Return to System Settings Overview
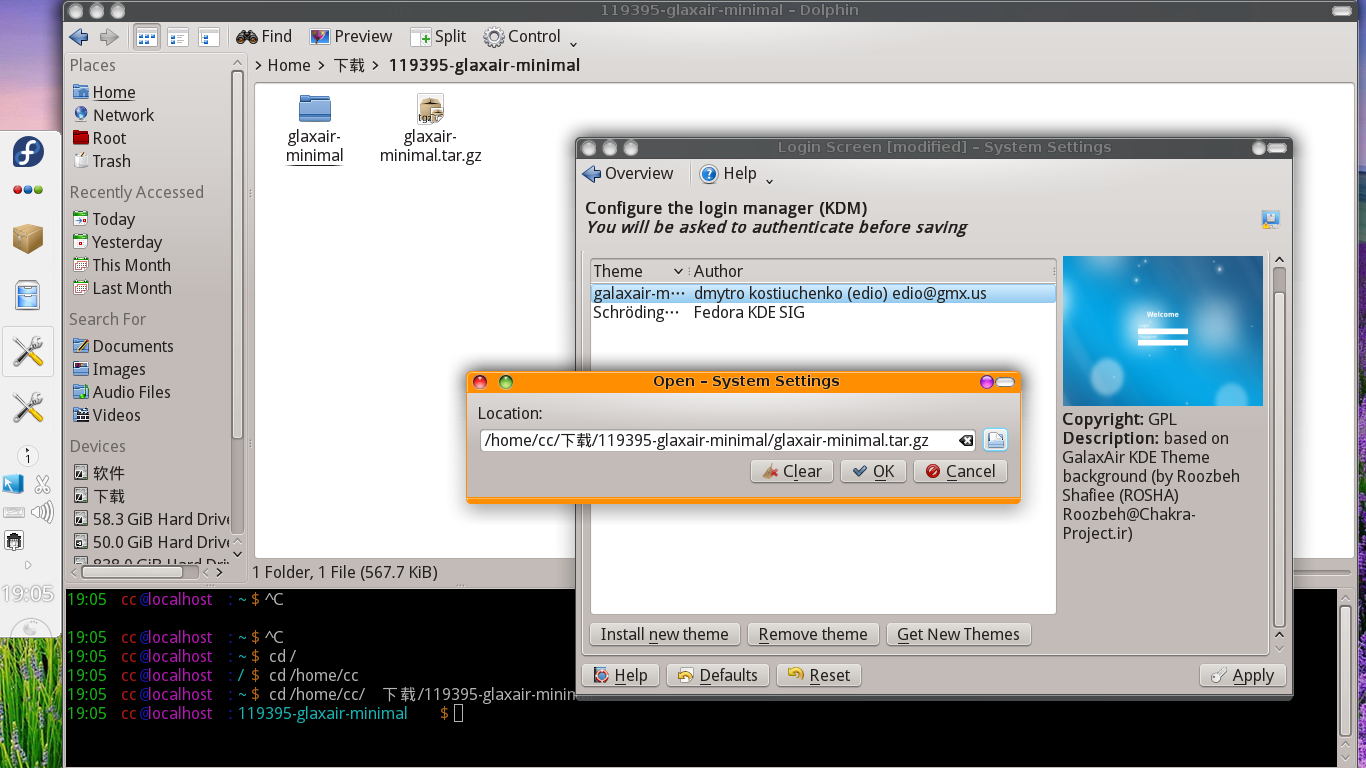1366x768 pixels. pyautogui.click(x=628, y=174)
